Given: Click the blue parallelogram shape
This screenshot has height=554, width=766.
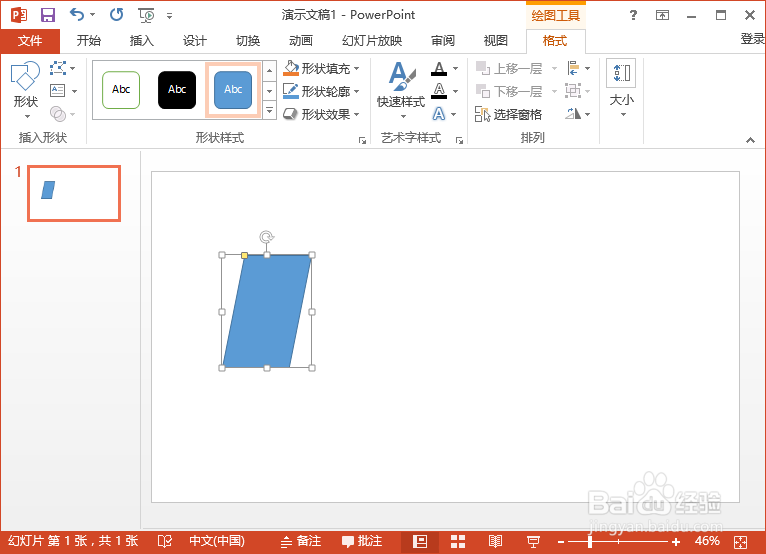Looking at the screenshot, I should pos(267,311).
